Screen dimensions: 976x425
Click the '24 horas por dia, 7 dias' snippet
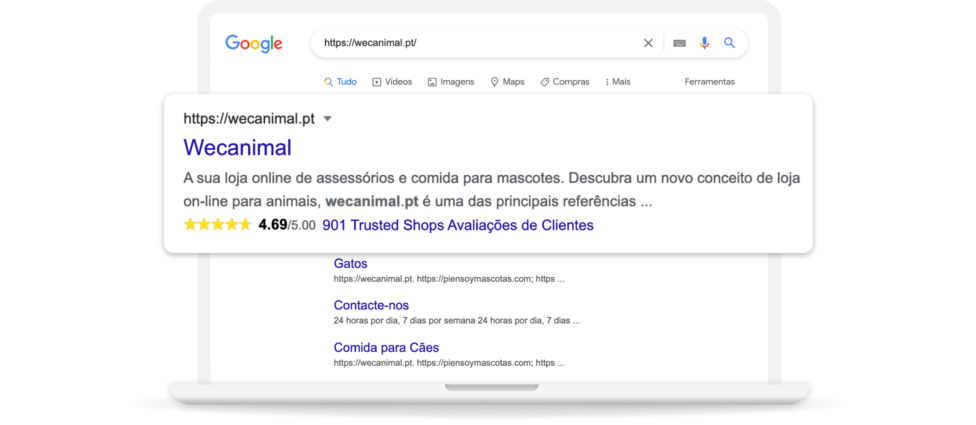coord(457,321)
